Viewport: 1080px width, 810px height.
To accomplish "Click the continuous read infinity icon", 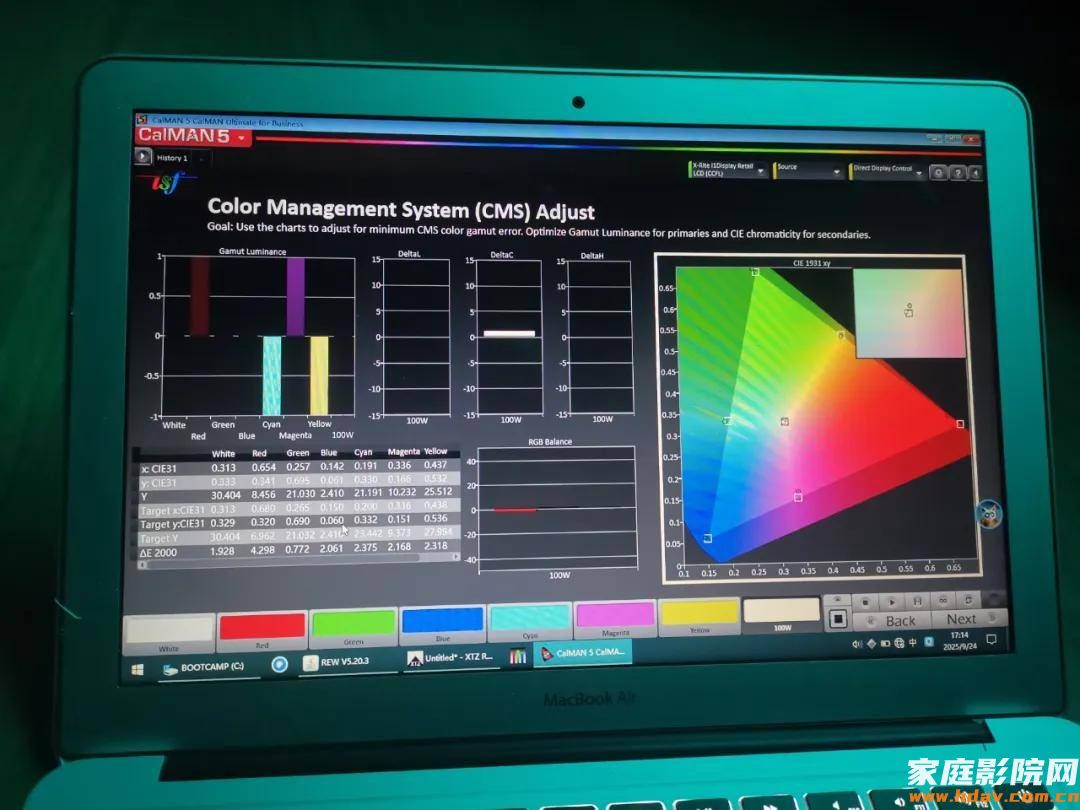I will (x=943, y=600).
